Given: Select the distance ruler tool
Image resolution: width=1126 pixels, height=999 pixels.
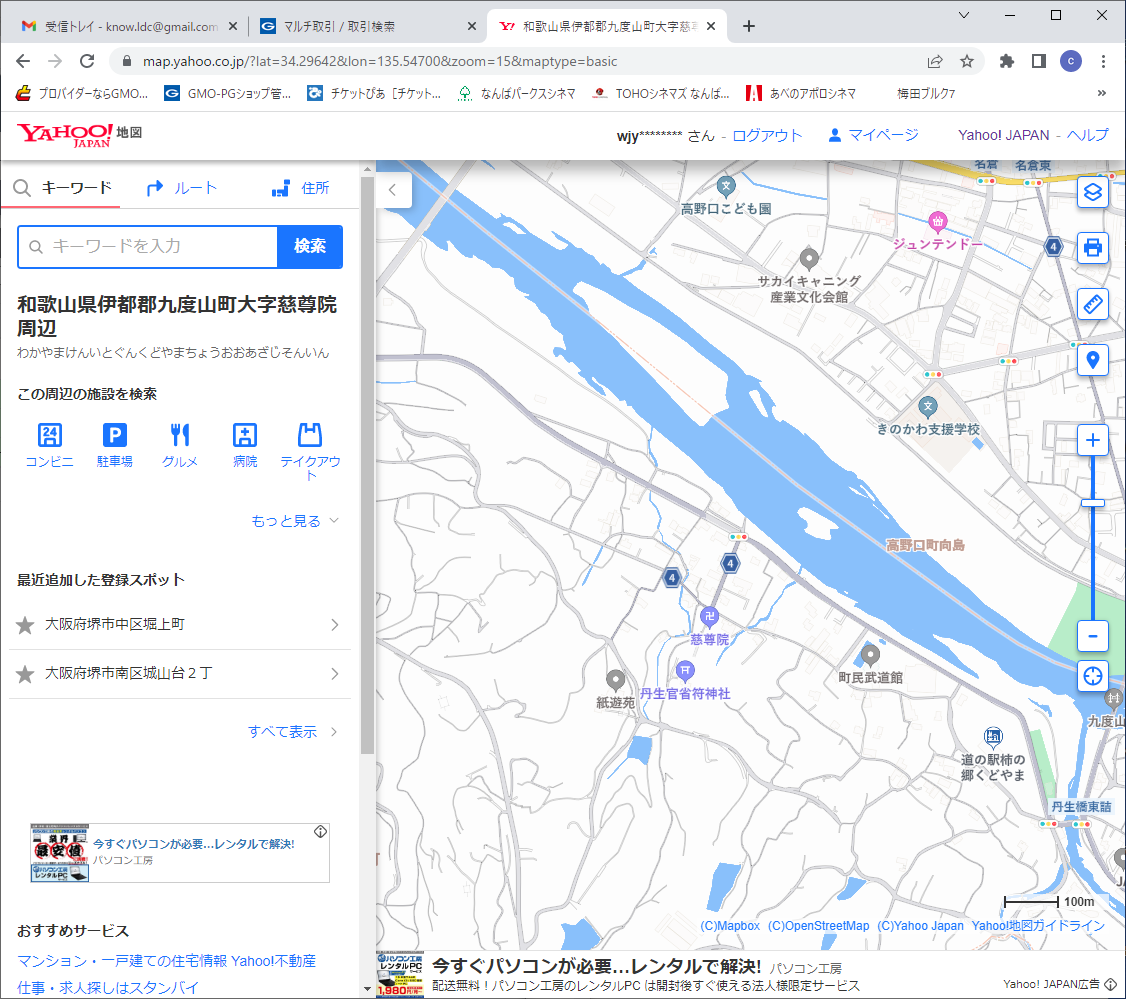Looking at the screenshot, I should 1093,304.
